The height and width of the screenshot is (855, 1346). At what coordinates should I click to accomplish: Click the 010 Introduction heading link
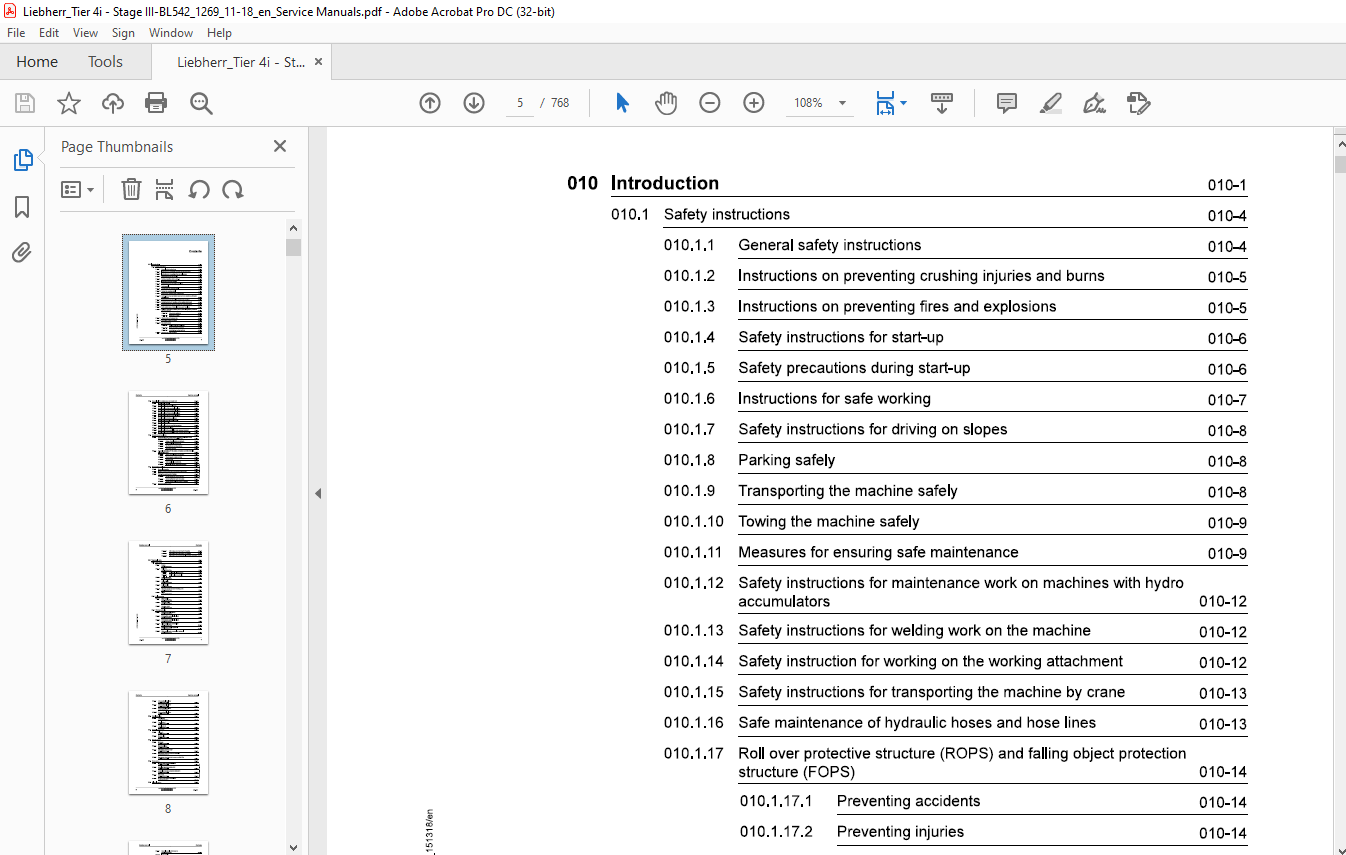pos(643,183)
